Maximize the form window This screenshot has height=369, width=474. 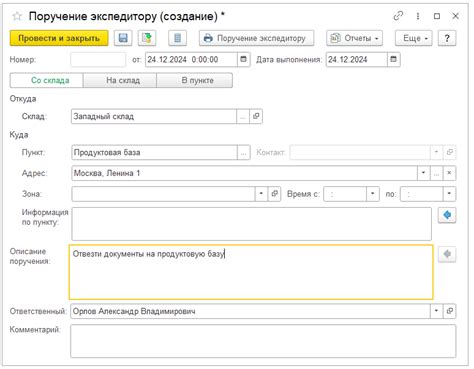[x=437, y=16]
